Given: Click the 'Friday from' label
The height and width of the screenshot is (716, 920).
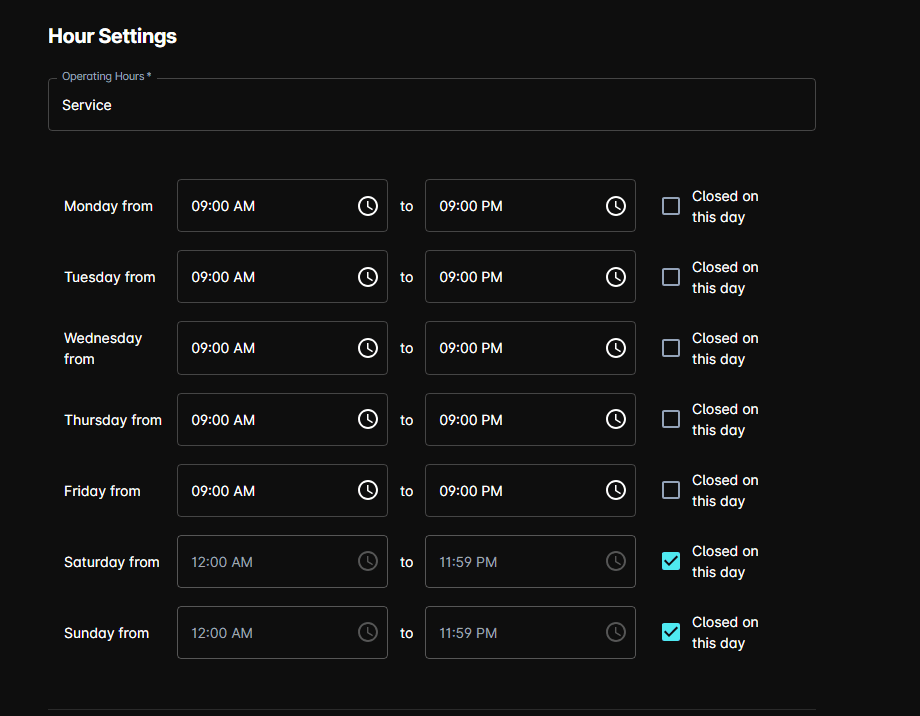Looking at the screenshot, I should click(x=102, y=491).
